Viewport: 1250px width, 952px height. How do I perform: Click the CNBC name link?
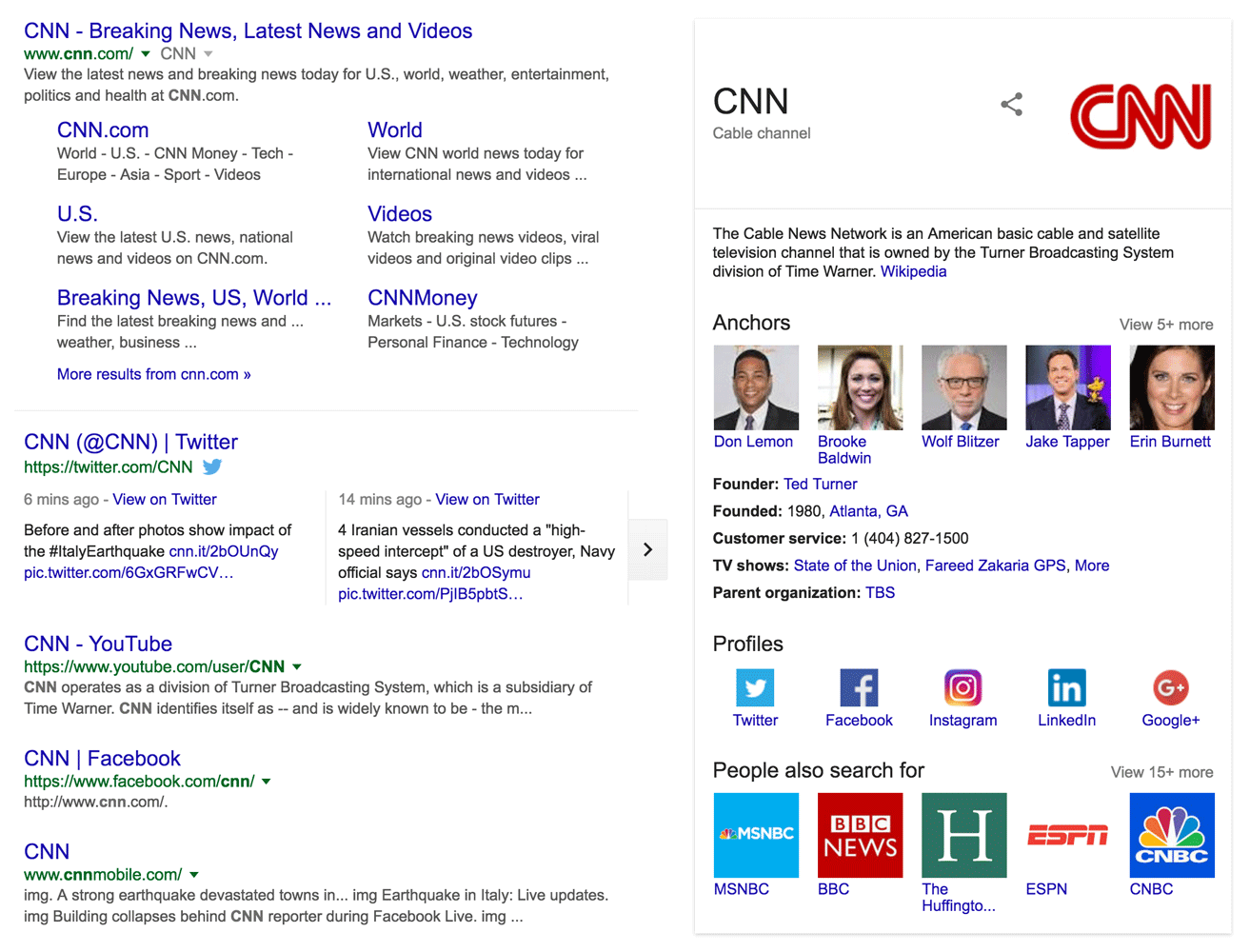1152,889
